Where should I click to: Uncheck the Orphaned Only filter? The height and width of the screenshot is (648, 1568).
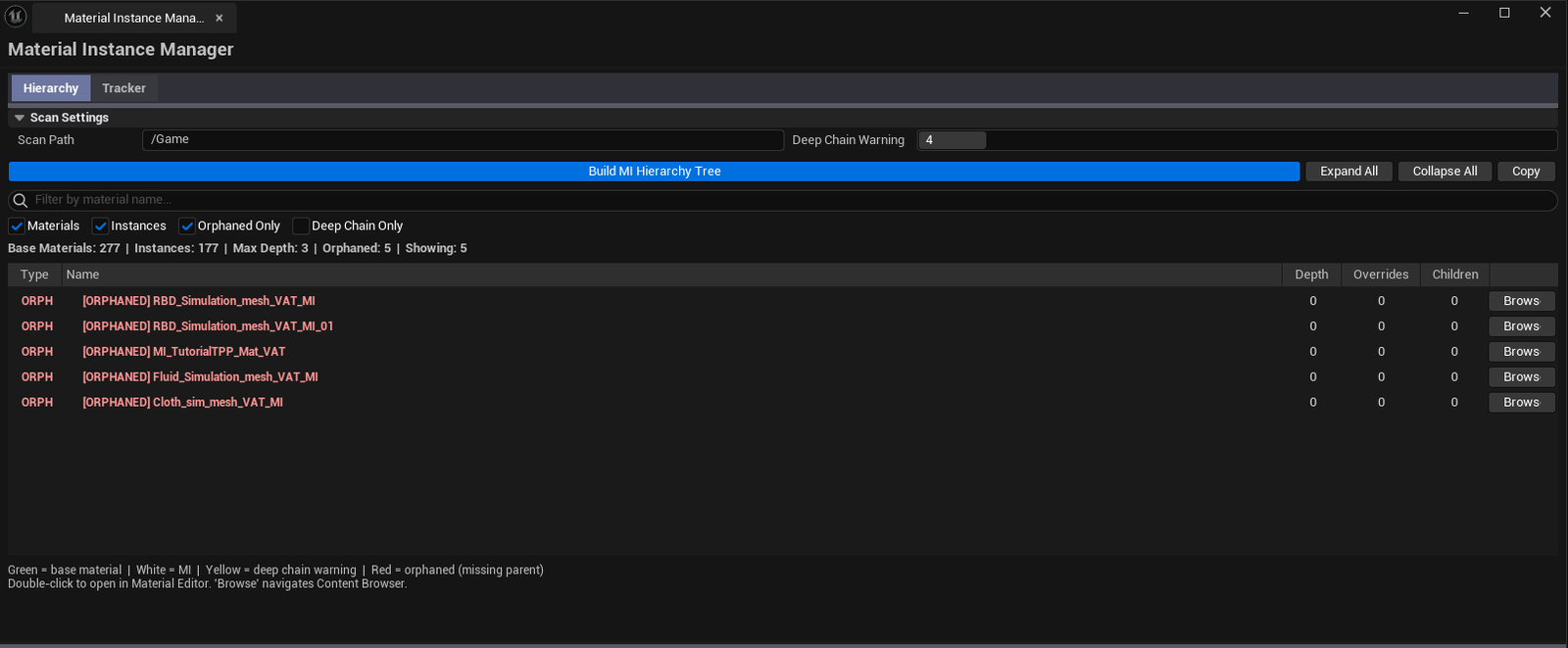coord(187,225)
